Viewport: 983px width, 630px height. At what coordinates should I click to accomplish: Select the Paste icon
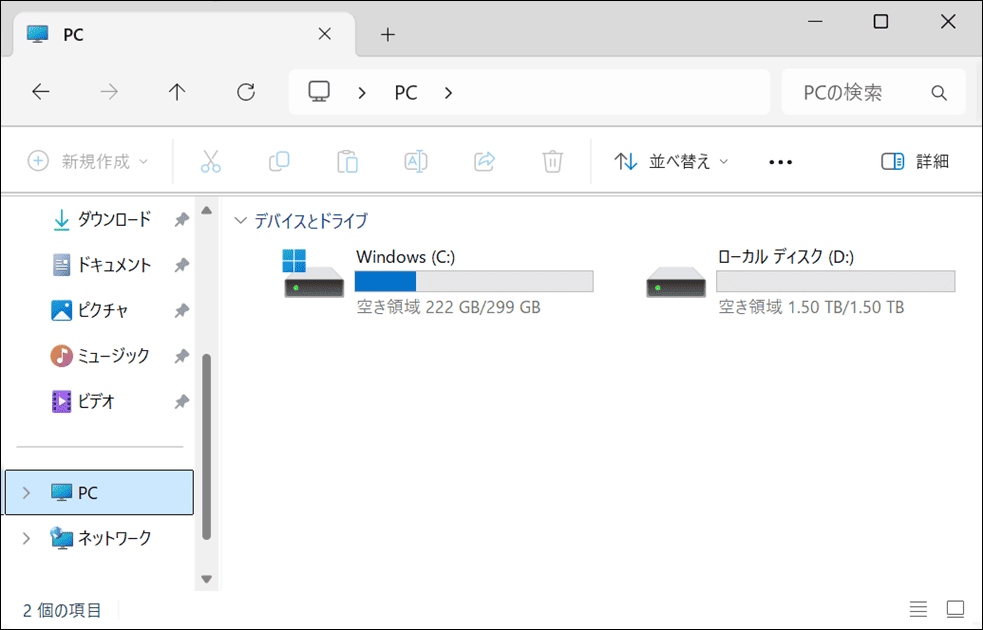(347, 161)
